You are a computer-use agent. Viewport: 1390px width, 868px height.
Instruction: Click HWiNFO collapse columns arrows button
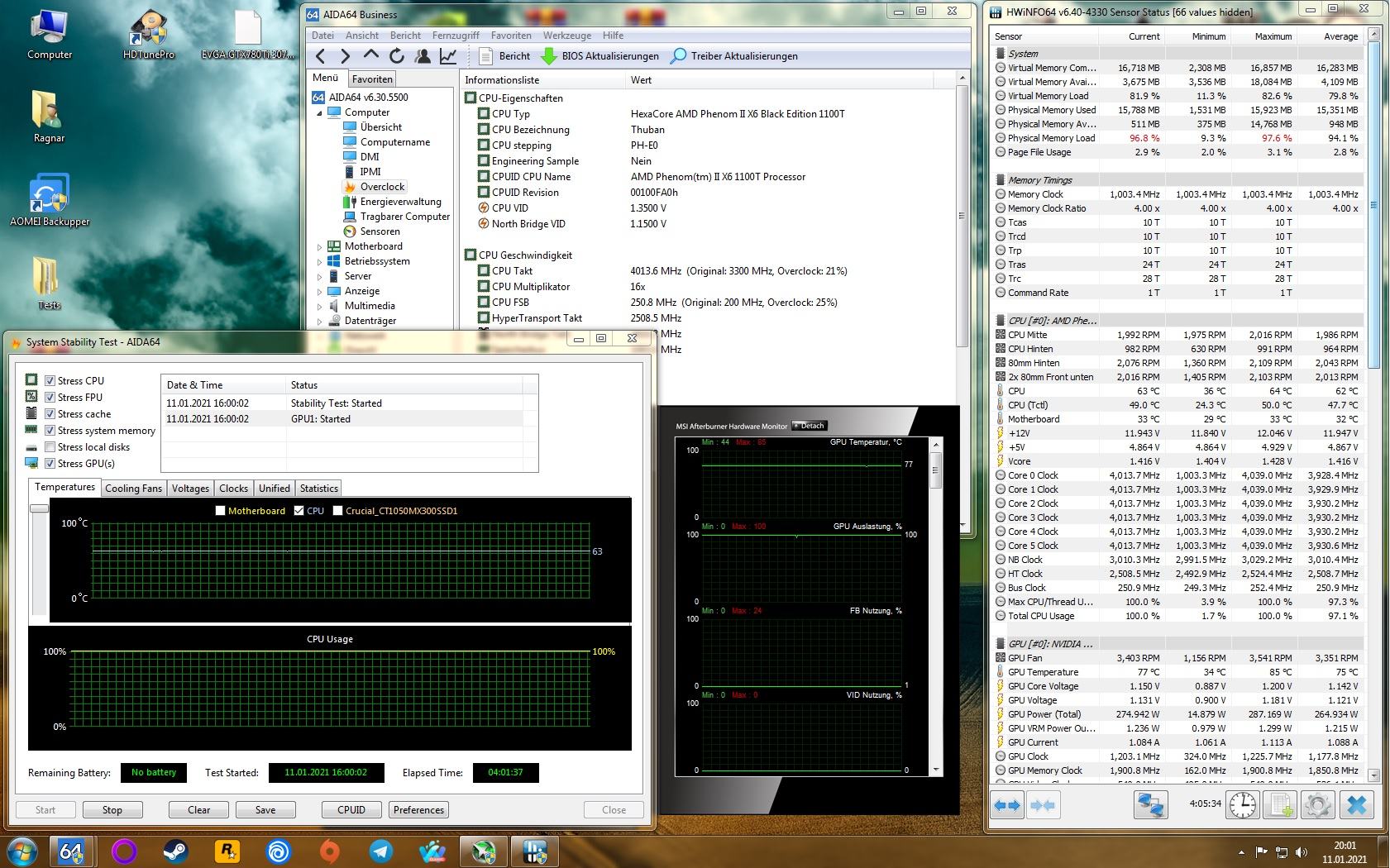click(1043, 804)
